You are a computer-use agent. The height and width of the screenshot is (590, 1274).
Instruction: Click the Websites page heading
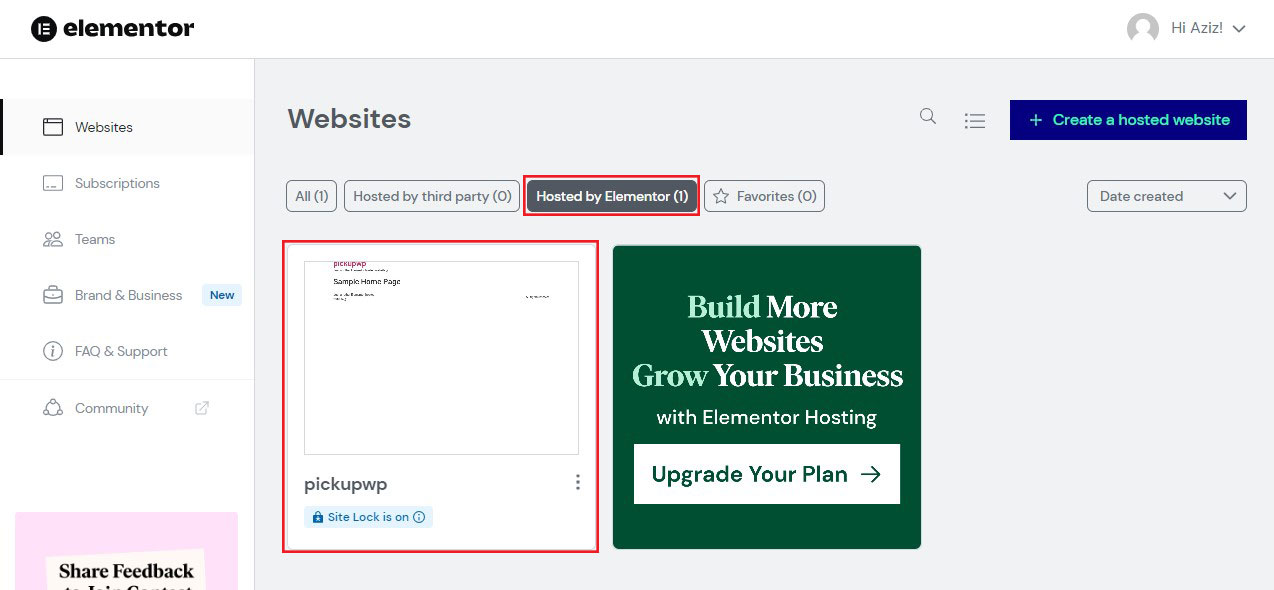click(x=349, y=119)
